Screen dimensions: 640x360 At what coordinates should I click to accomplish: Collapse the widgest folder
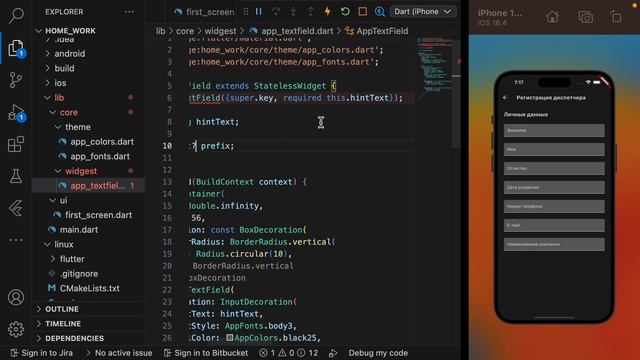click(x=88, y=171)
